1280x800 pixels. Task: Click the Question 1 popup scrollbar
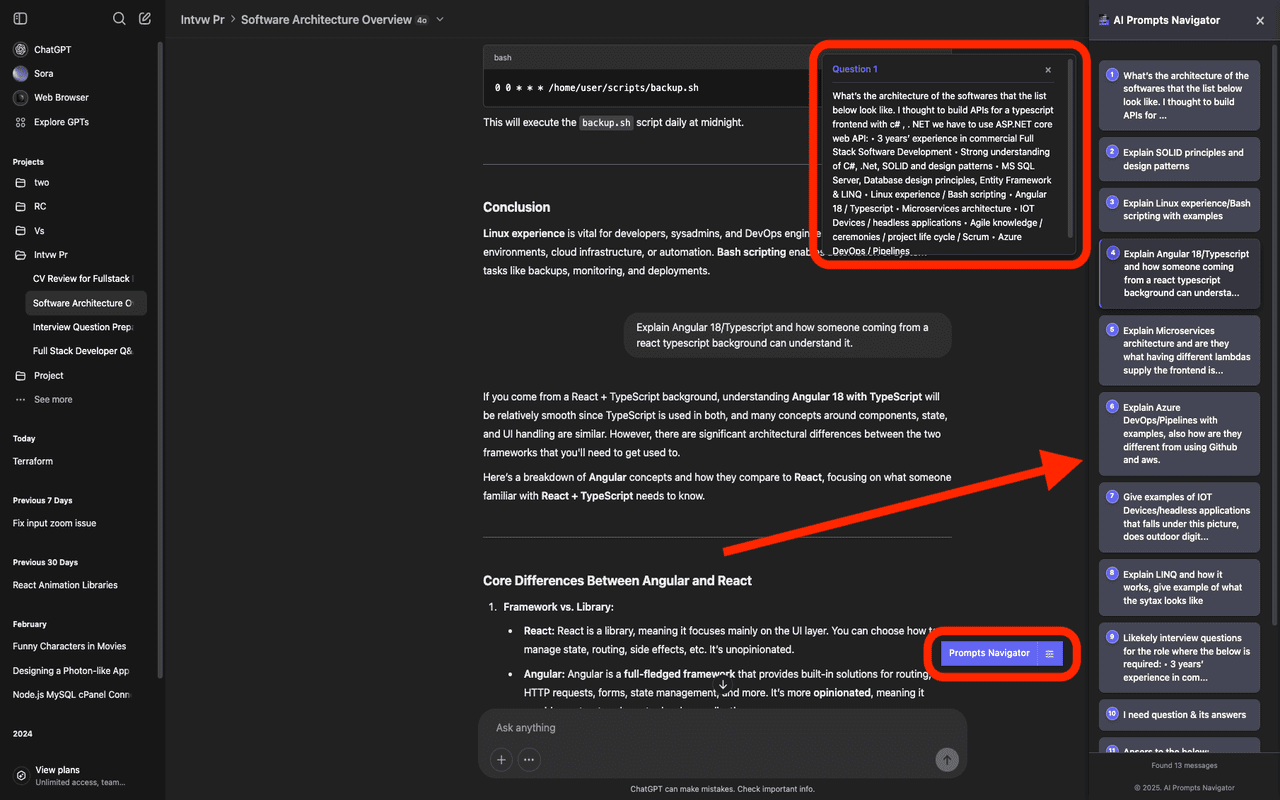pos(1071,147)
